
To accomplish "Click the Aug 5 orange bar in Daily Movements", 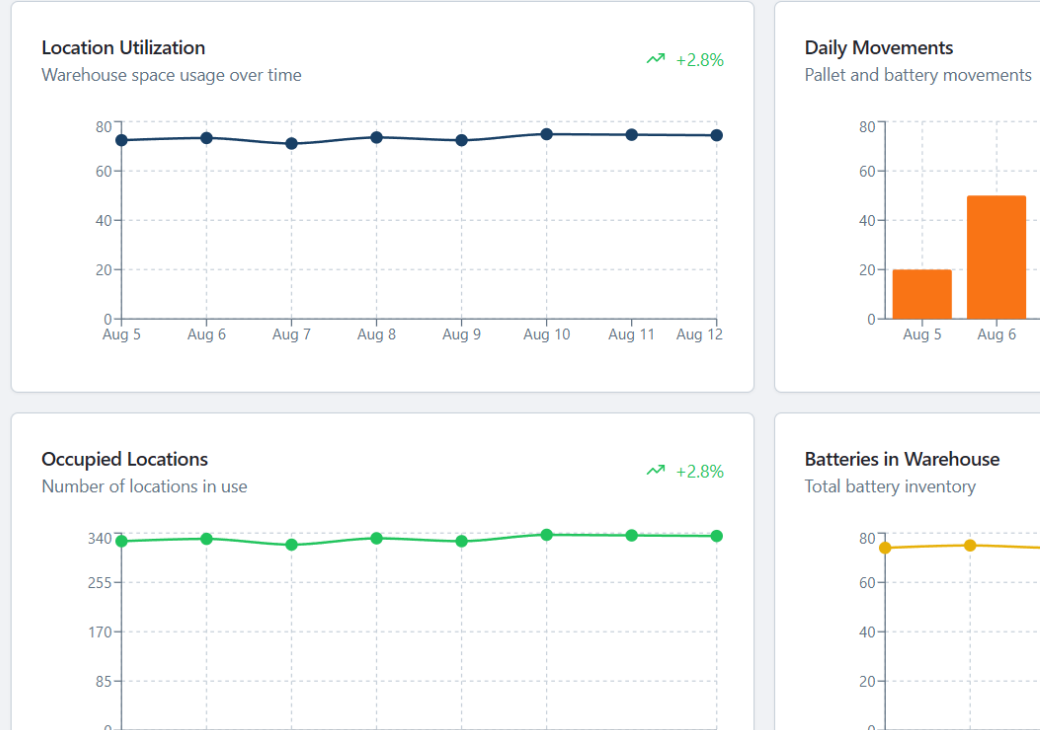I will 922,294.
